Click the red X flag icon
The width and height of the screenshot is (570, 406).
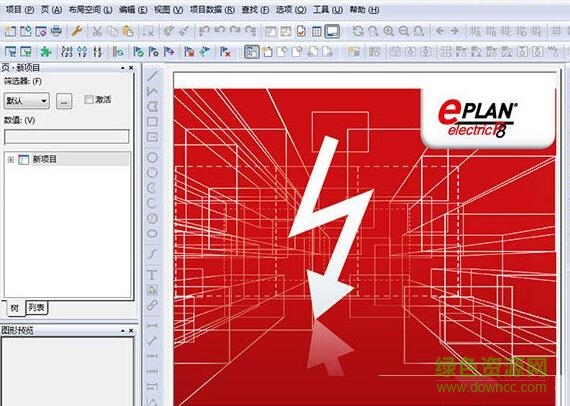[x=225, y=52]
